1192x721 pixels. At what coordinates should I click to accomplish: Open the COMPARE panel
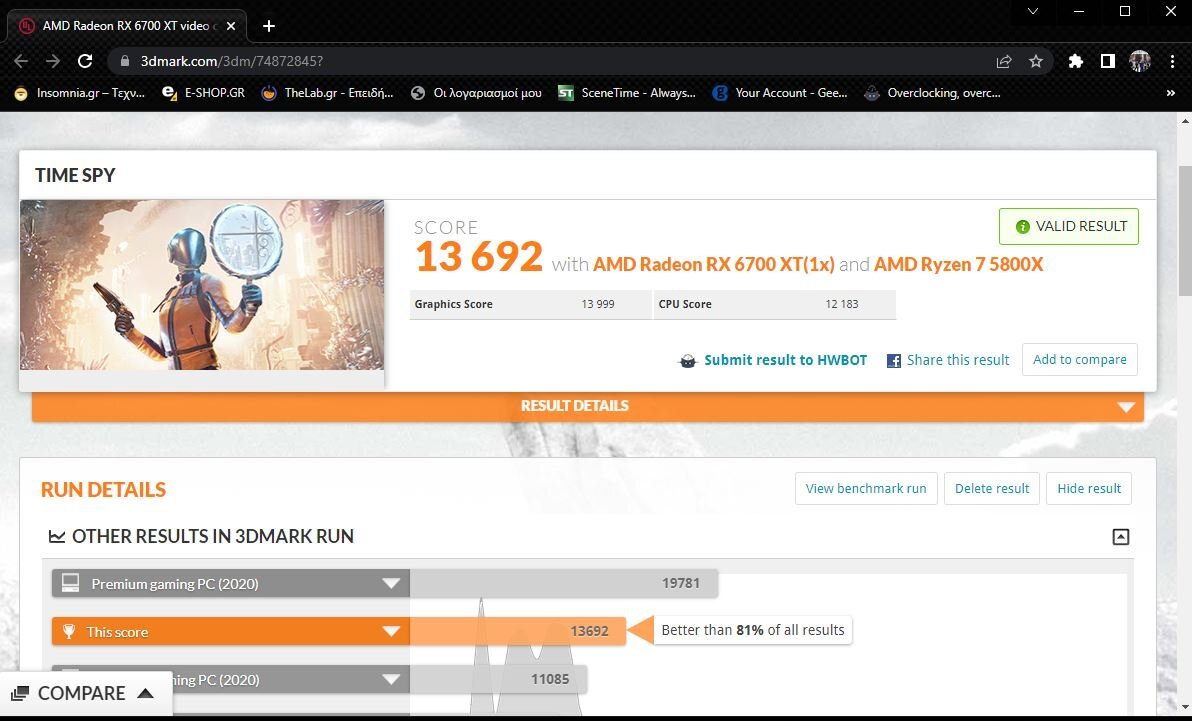point(86,694)
